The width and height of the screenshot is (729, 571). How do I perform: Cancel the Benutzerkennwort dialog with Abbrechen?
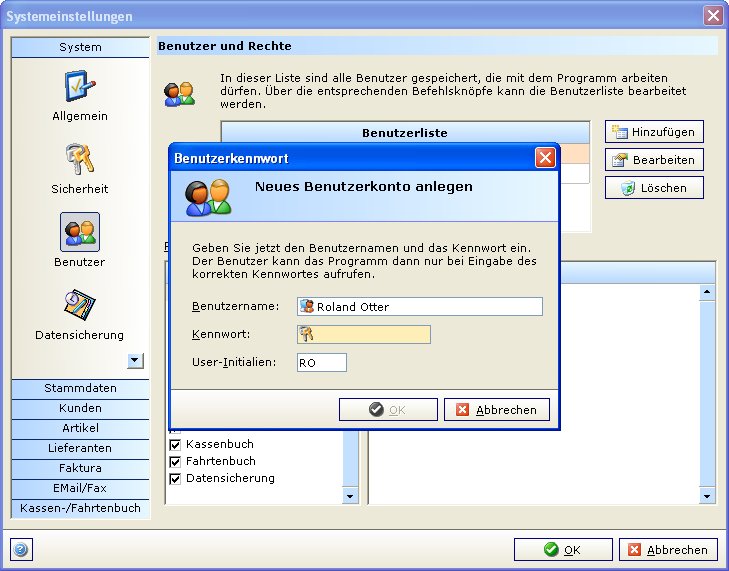(497, 410)
